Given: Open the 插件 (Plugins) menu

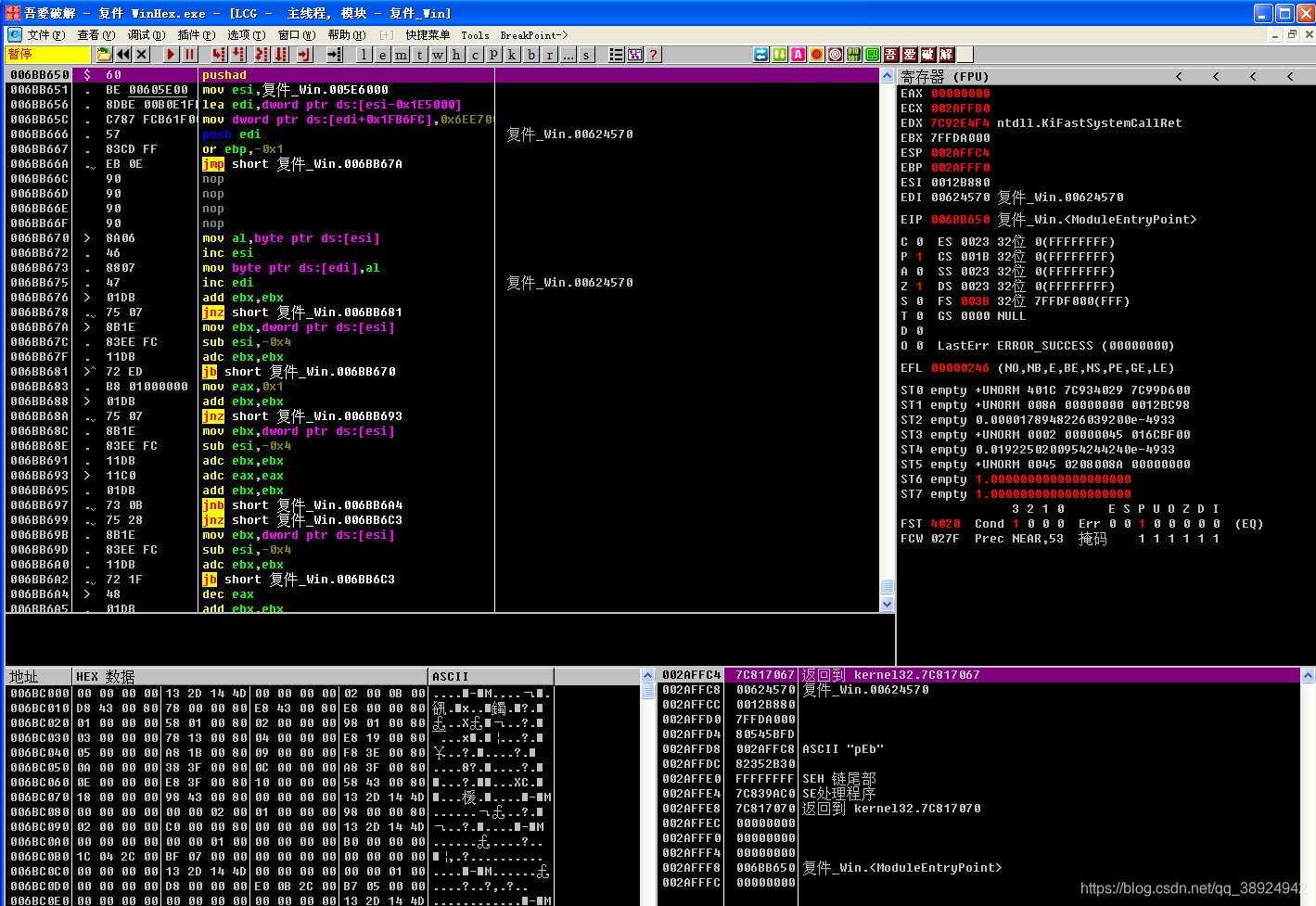Looking at the screenshot, I should pyautogui.click(x=197, y=35).
